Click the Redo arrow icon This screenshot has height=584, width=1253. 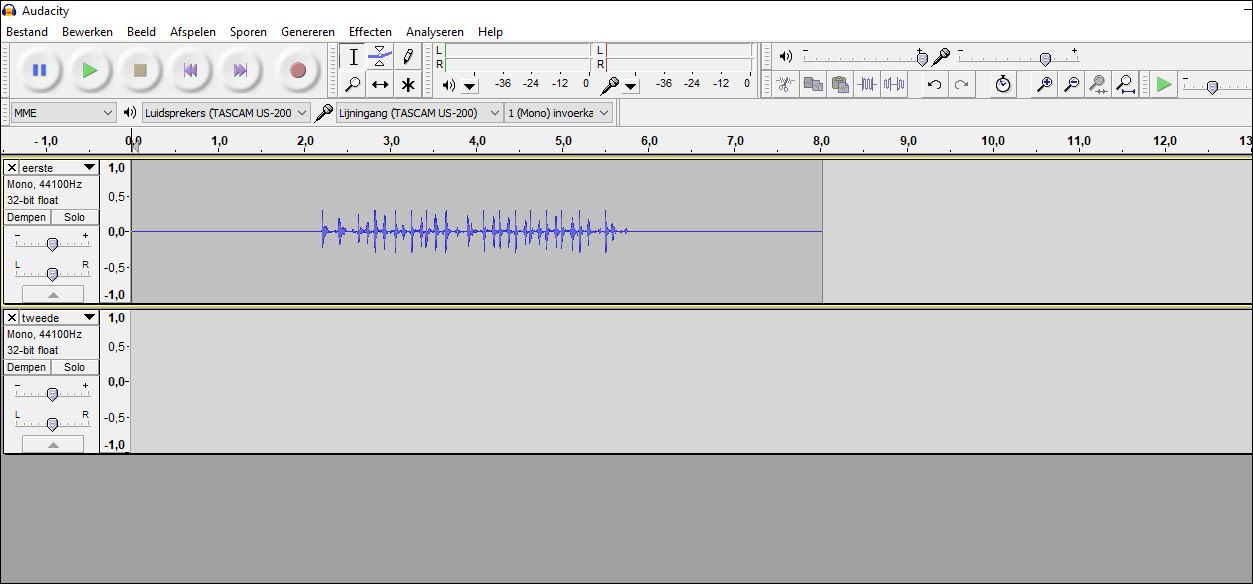(961, 84)
